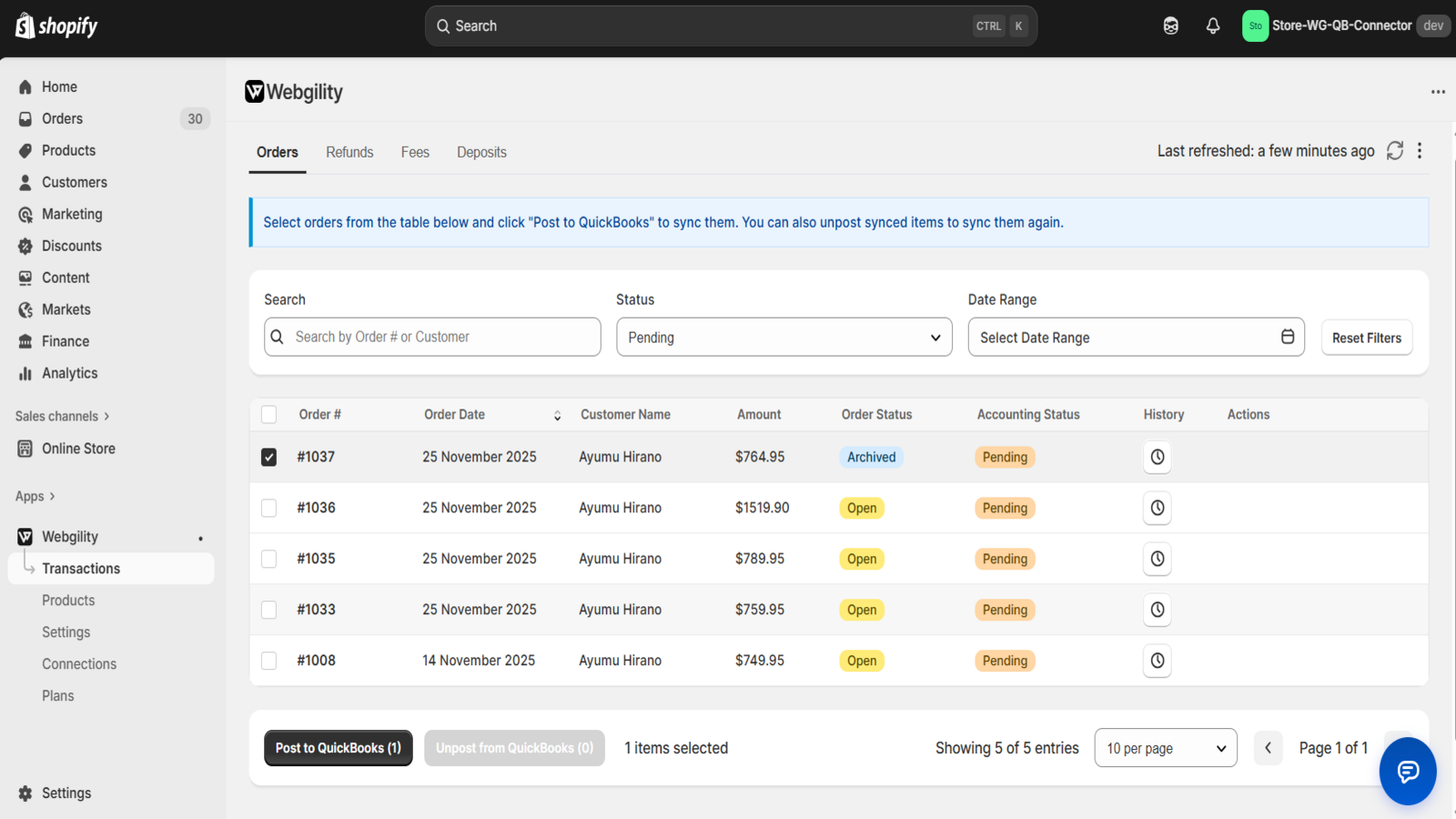Switch to the Refunds tab
The width and height of the screenshot is (1456, 819).
coord(349,152)
